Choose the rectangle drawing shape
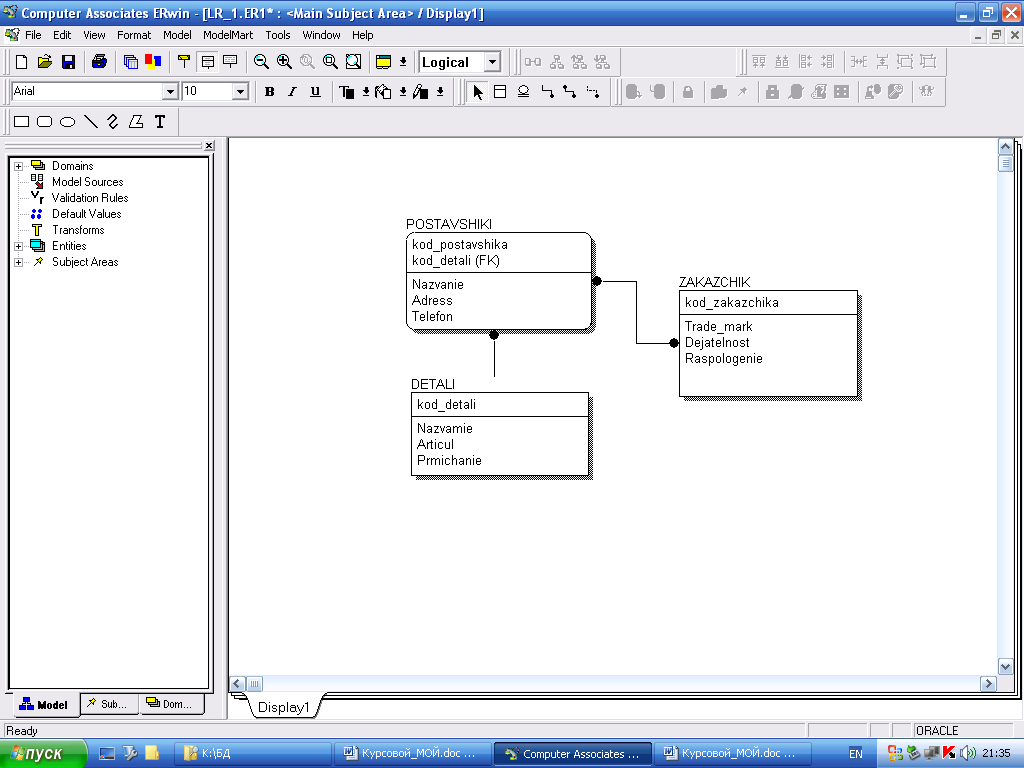1024x768 pixels. click(x=22, y=121)
